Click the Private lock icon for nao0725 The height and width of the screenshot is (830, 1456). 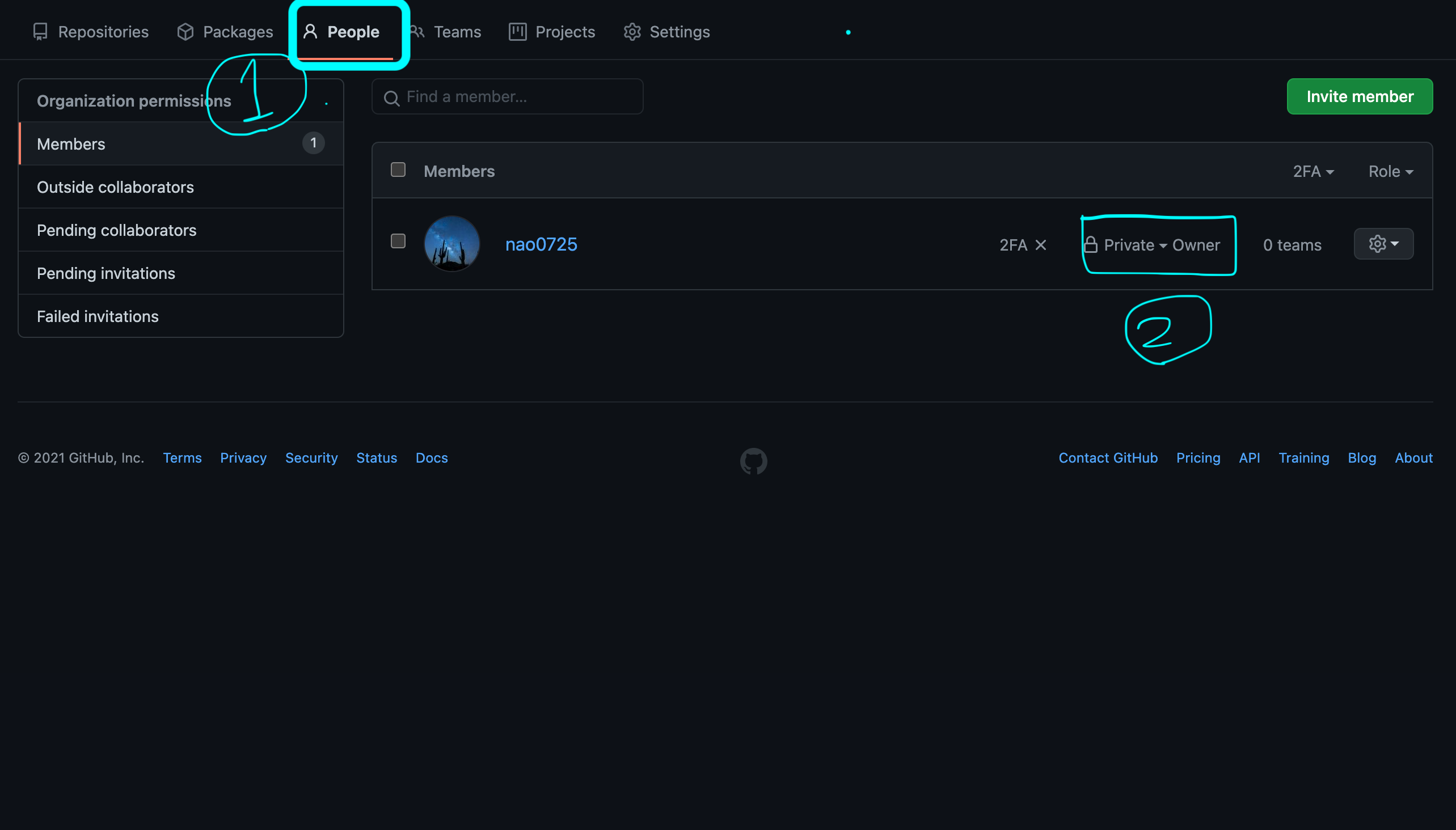point(1090,245)
